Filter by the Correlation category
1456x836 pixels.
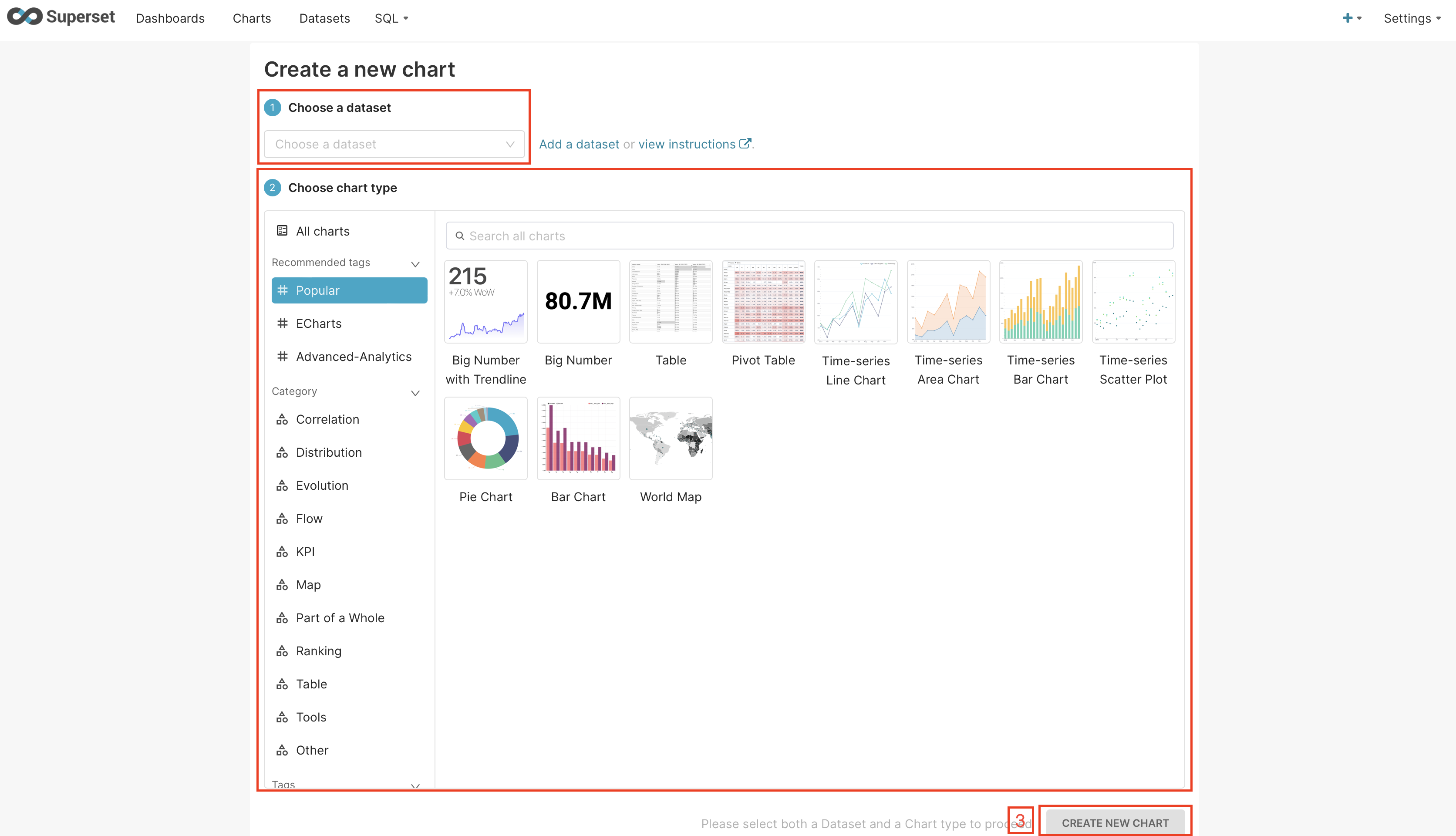(349, 420)
